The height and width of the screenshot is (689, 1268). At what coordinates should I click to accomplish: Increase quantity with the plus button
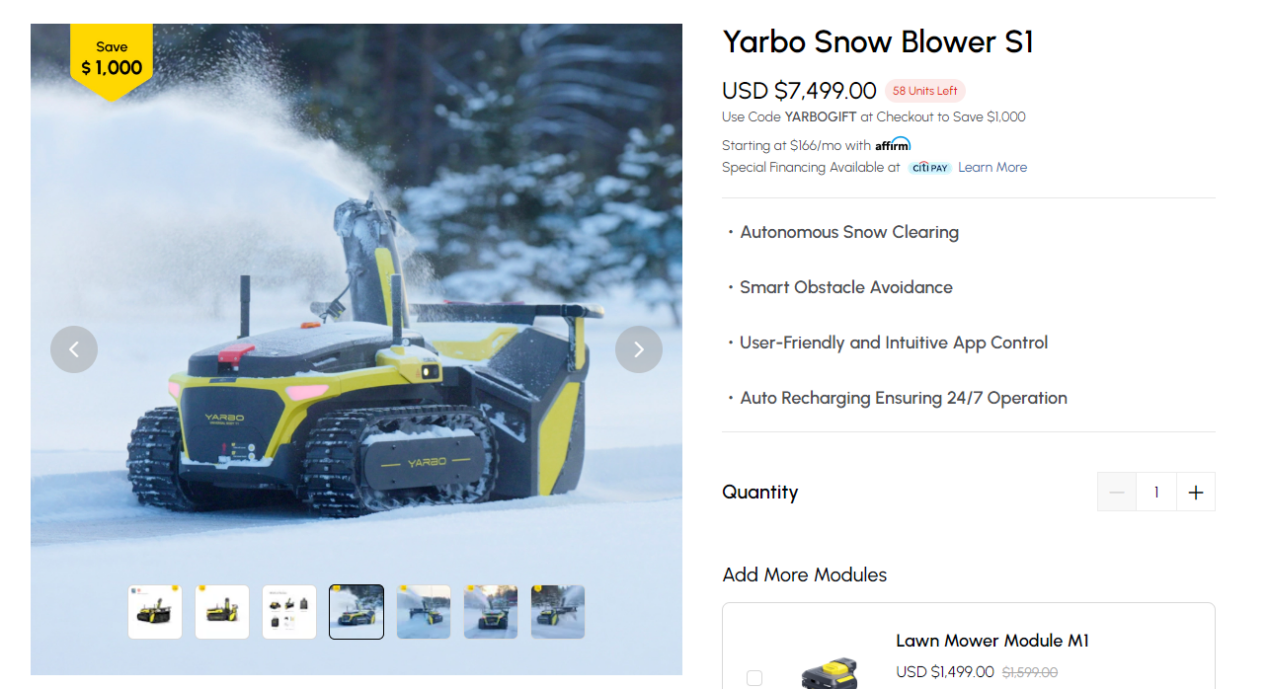click(x=1196, y=492)
